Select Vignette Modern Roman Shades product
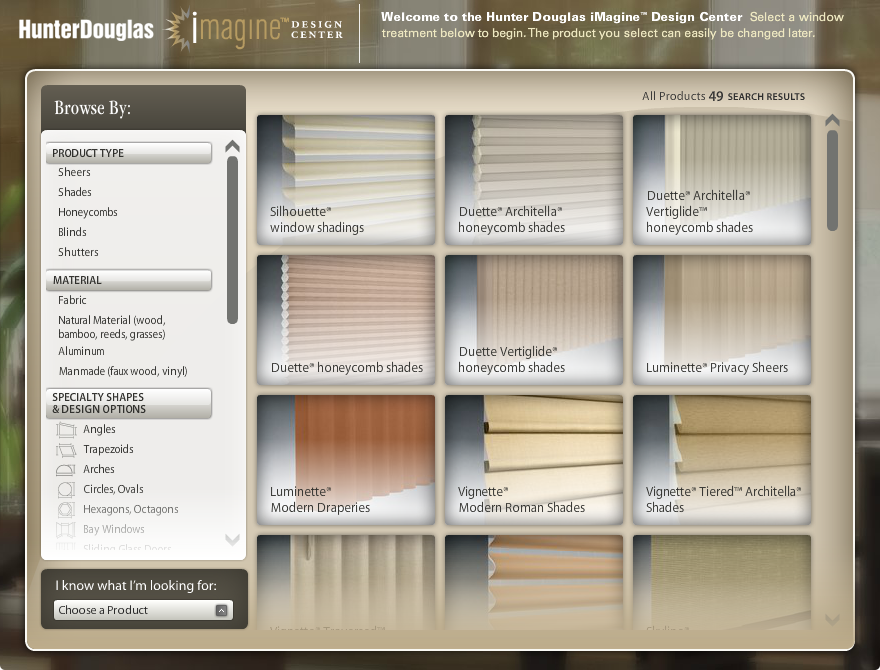 (x=534, y=460)
